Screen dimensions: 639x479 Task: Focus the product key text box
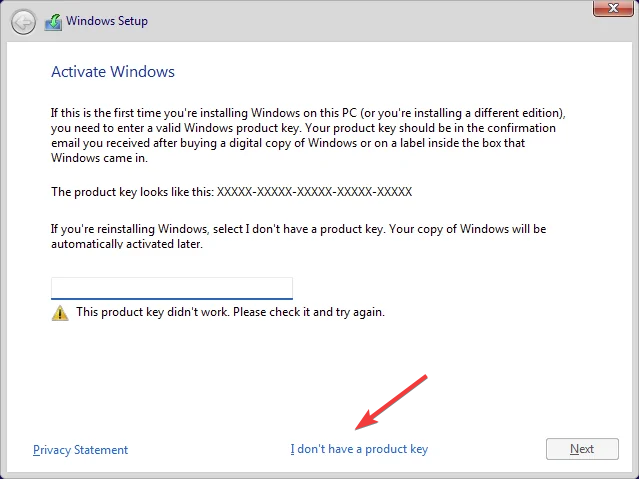171,288
